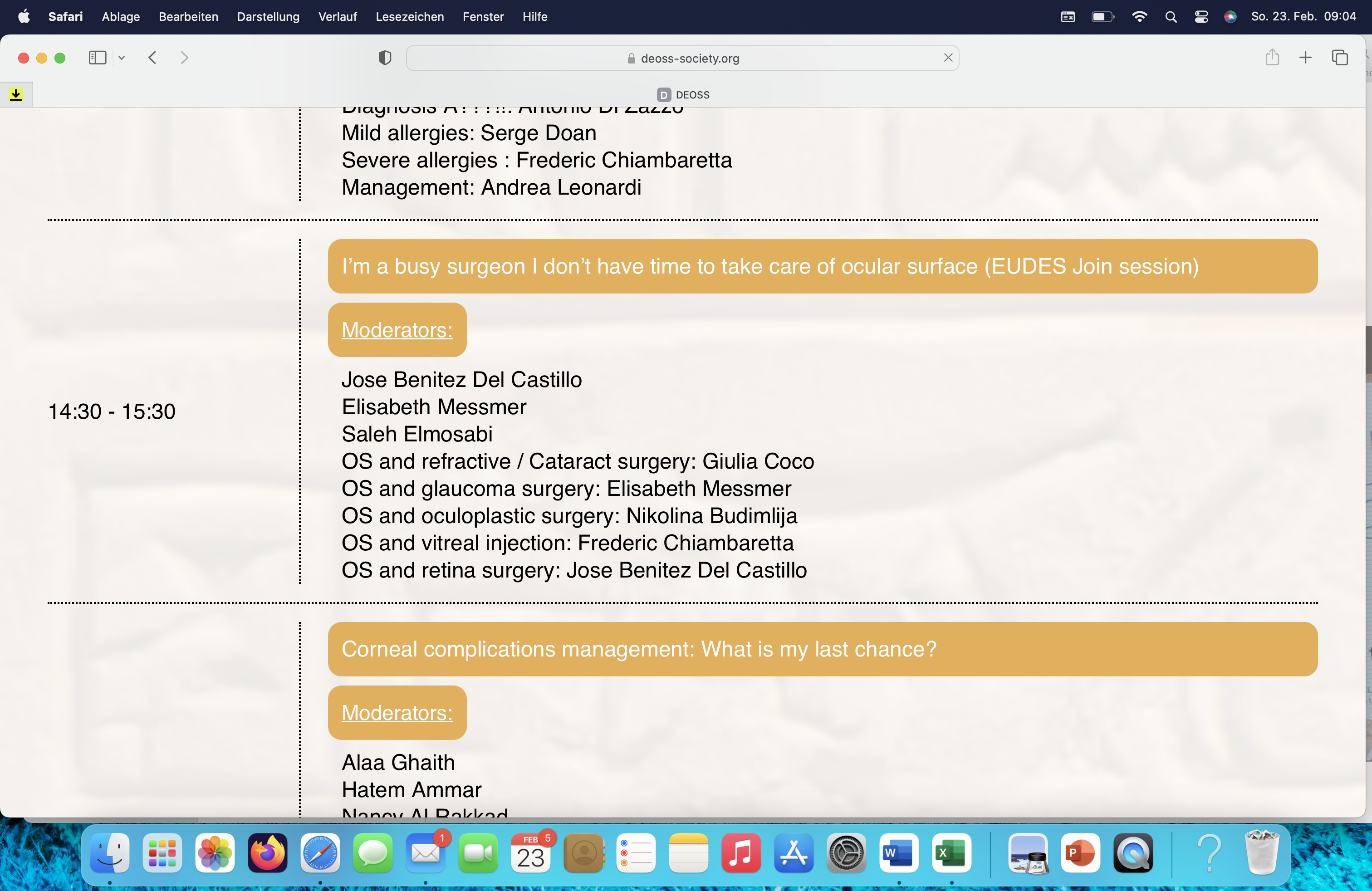Open the Share sheet icon
Viewport: 1372px width, 891px height.
coord(1272,58)
